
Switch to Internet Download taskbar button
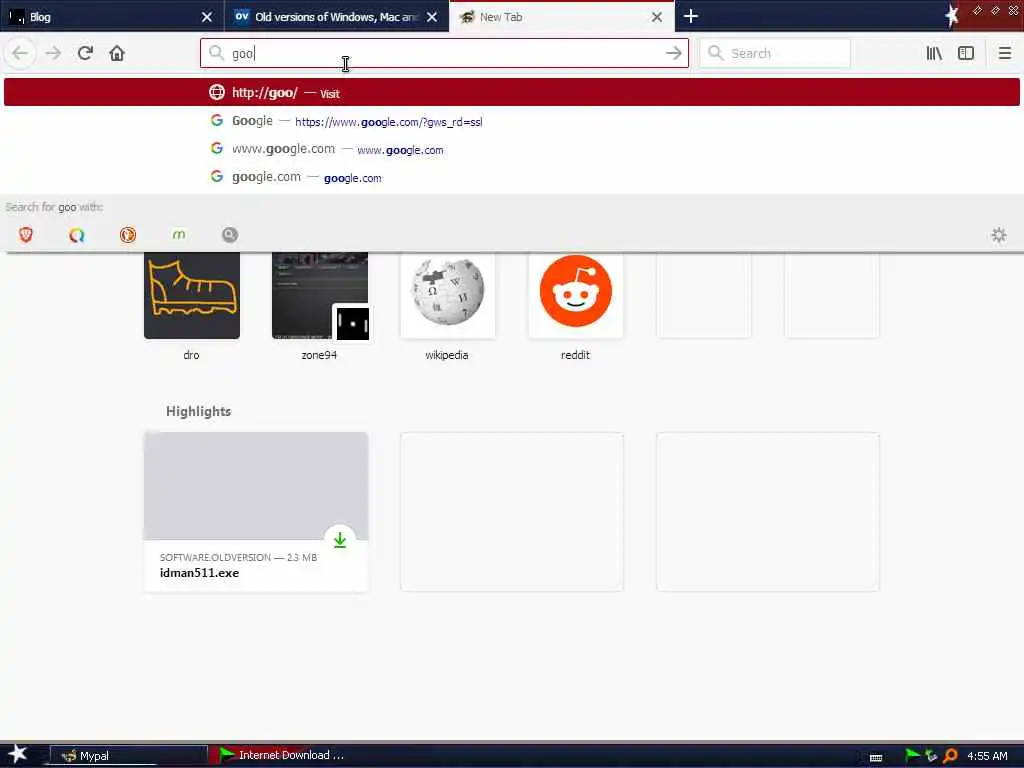[287, 755]
